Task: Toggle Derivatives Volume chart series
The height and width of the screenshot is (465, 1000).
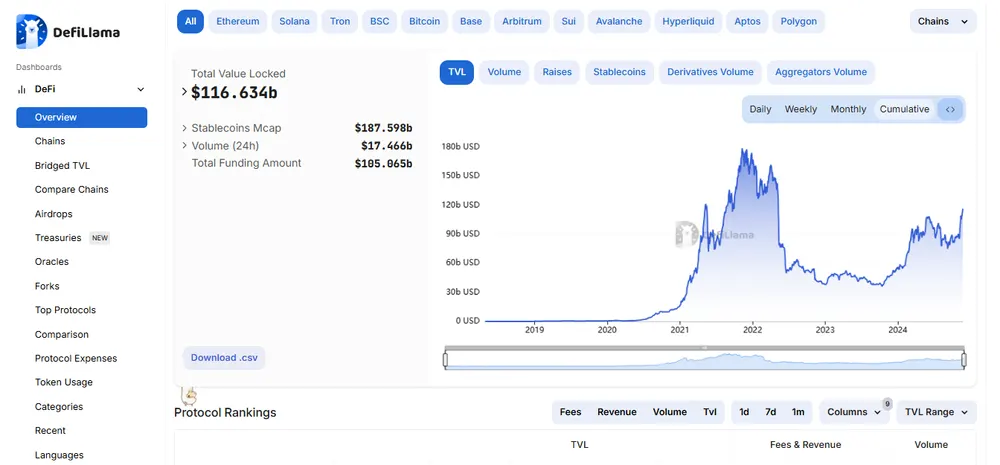Action: pos(710,72)
